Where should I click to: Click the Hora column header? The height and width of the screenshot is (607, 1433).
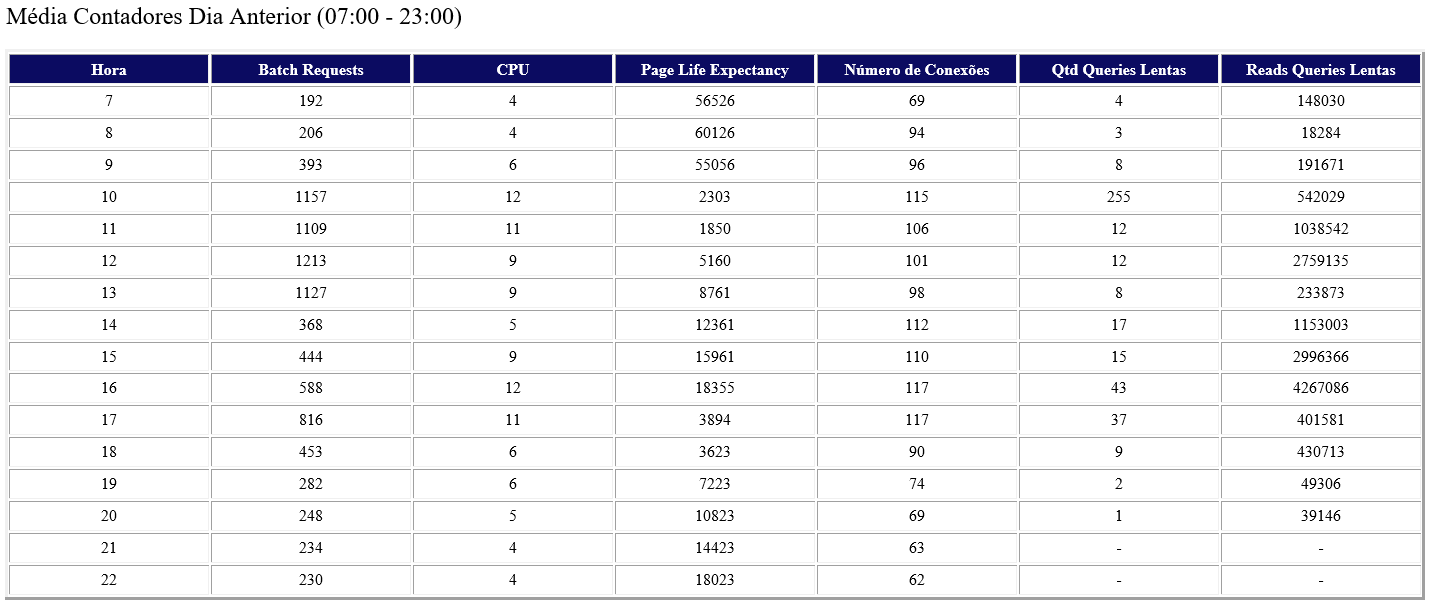[109, 70]
